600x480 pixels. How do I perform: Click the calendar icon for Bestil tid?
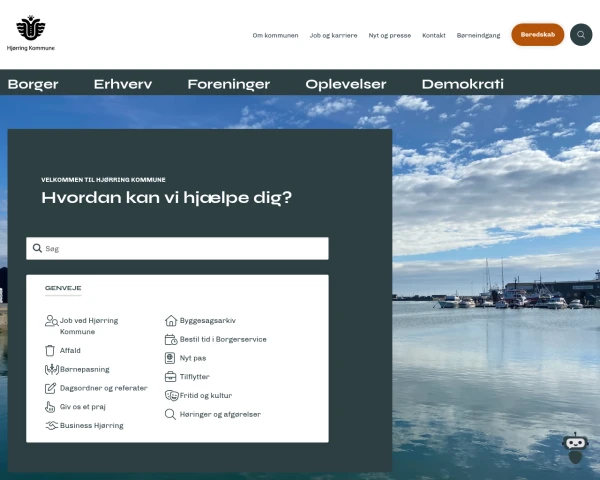point(171,339)
